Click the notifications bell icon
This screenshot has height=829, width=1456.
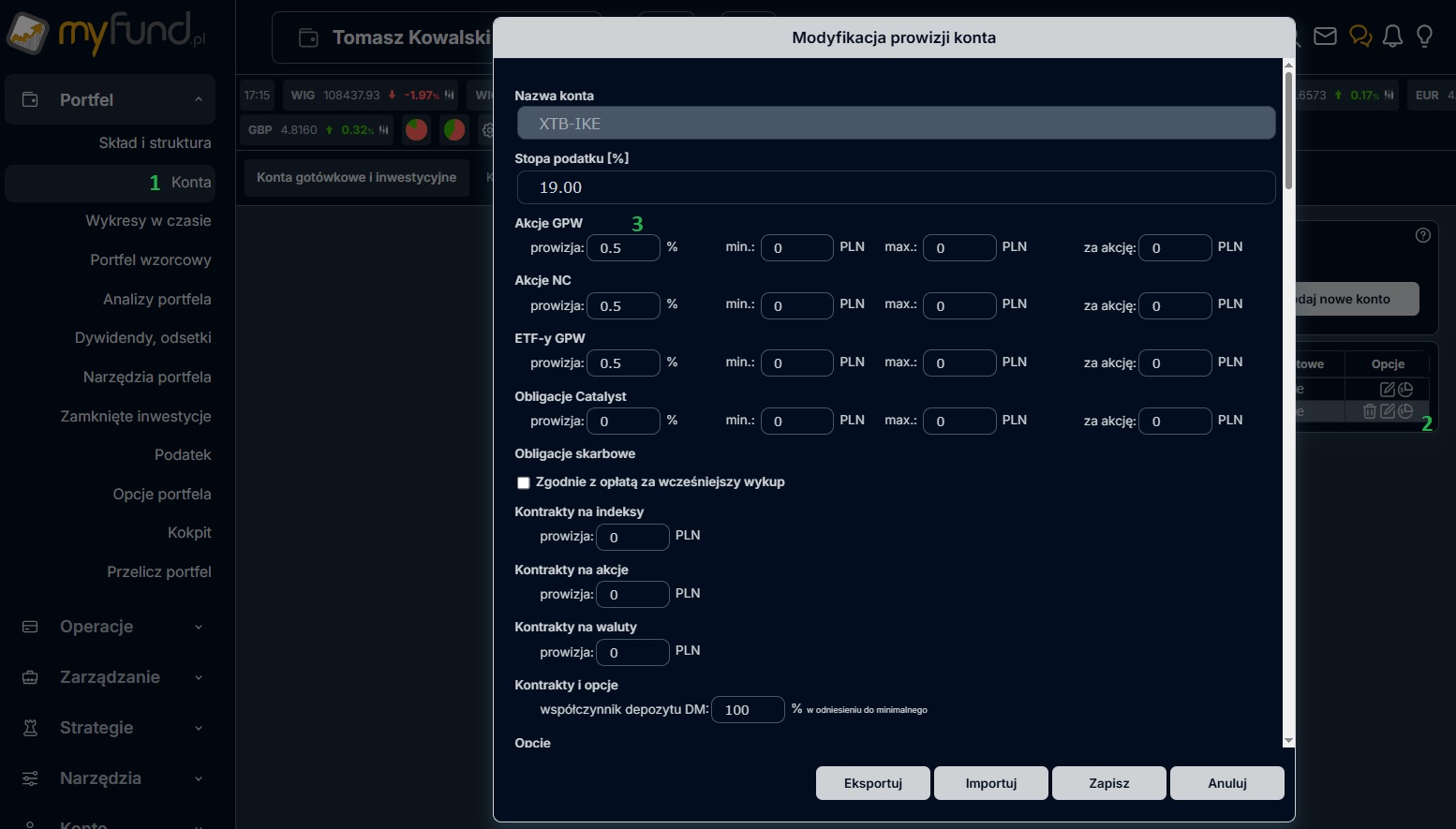[1392, 37]
